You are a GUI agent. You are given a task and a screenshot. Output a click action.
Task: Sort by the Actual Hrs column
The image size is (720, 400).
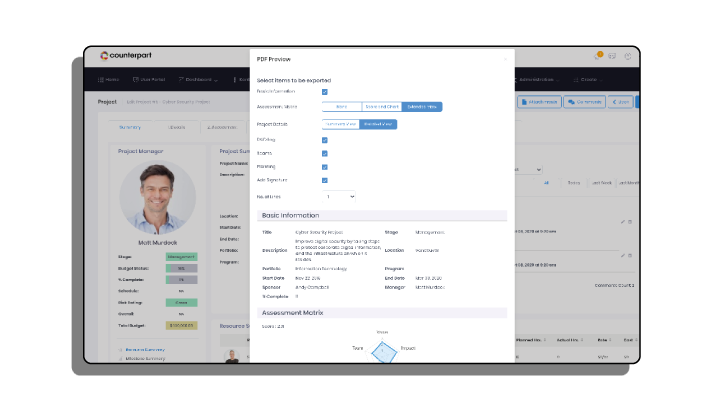point(569,340)
